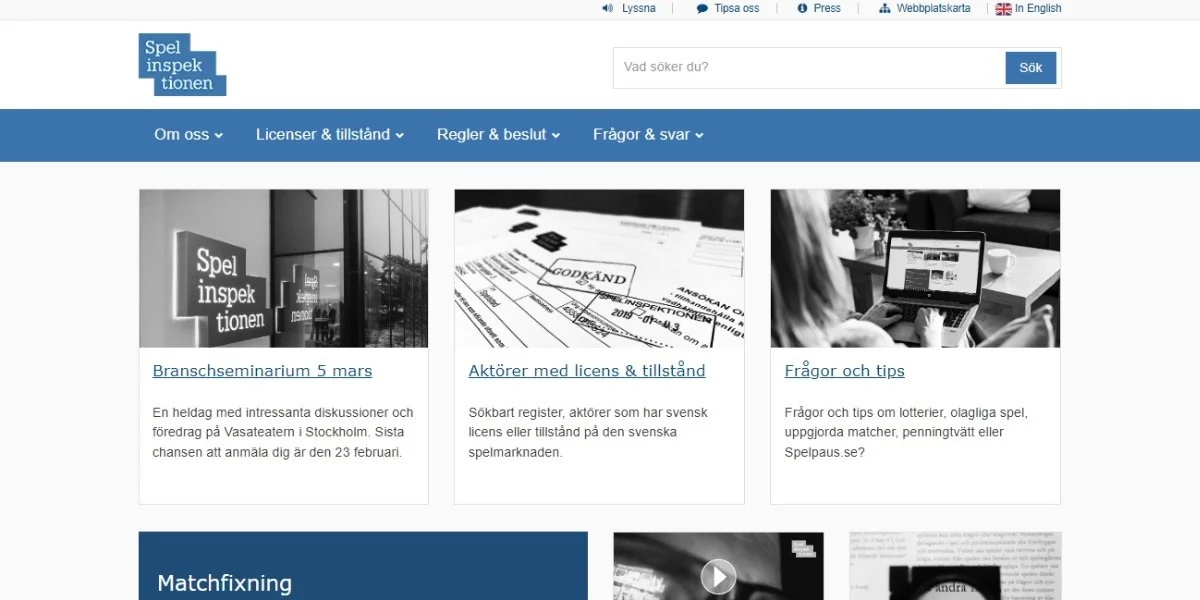
Task: Play the video thumbnail
Action: point(718,575)
